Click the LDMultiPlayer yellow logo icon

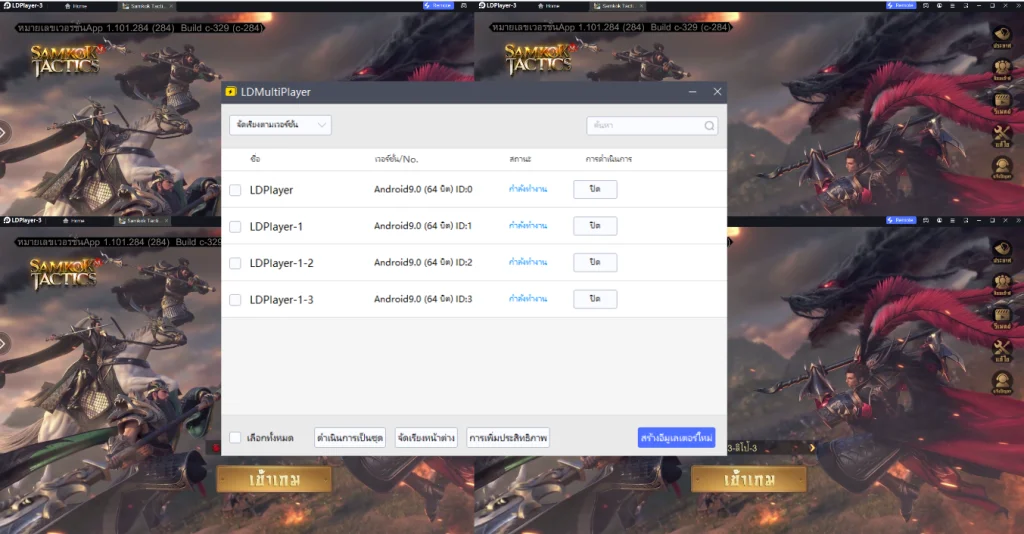coord(231,91)
